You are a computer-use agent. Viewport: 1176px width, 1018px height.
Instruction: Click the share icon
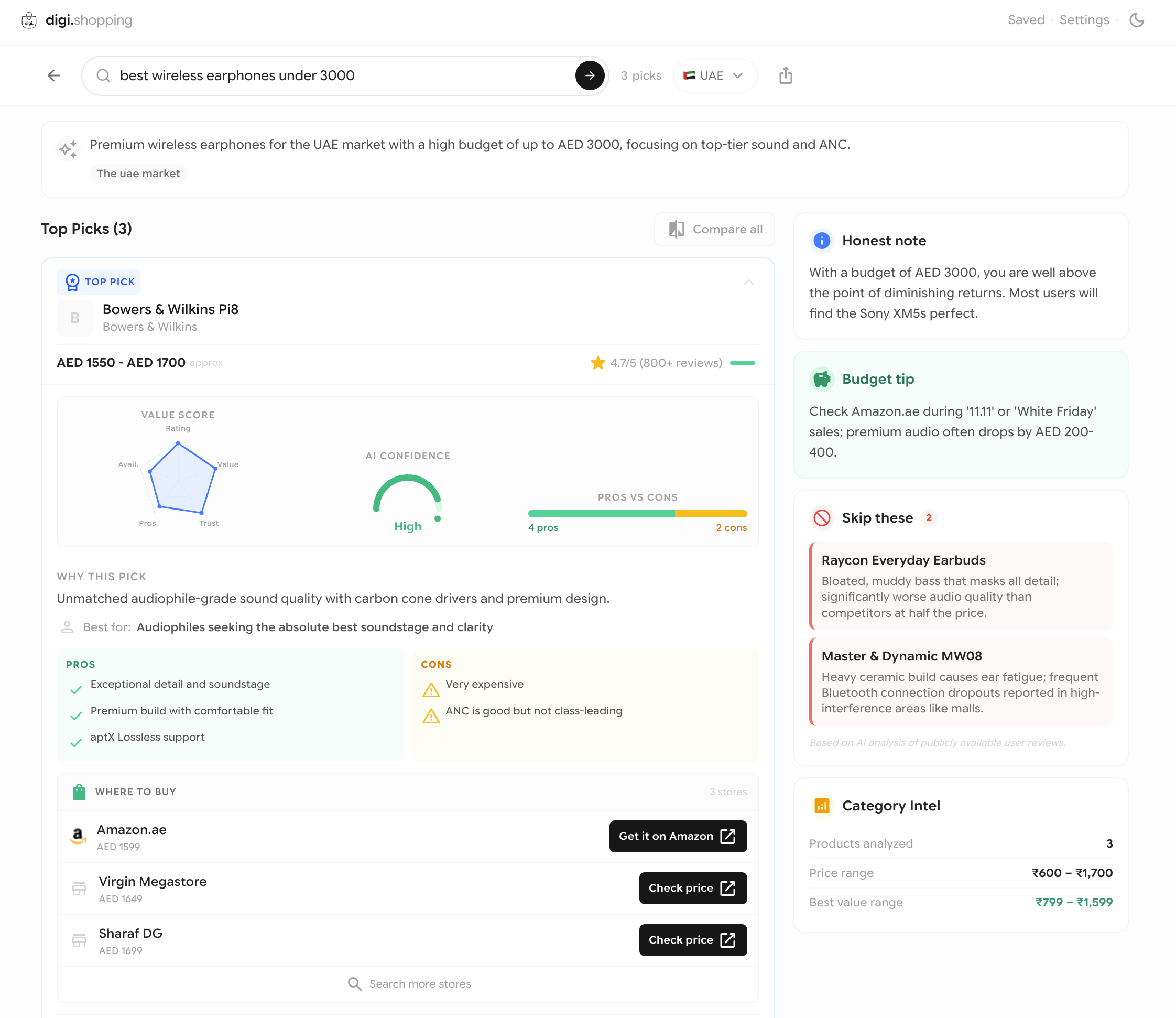(786, 75)
